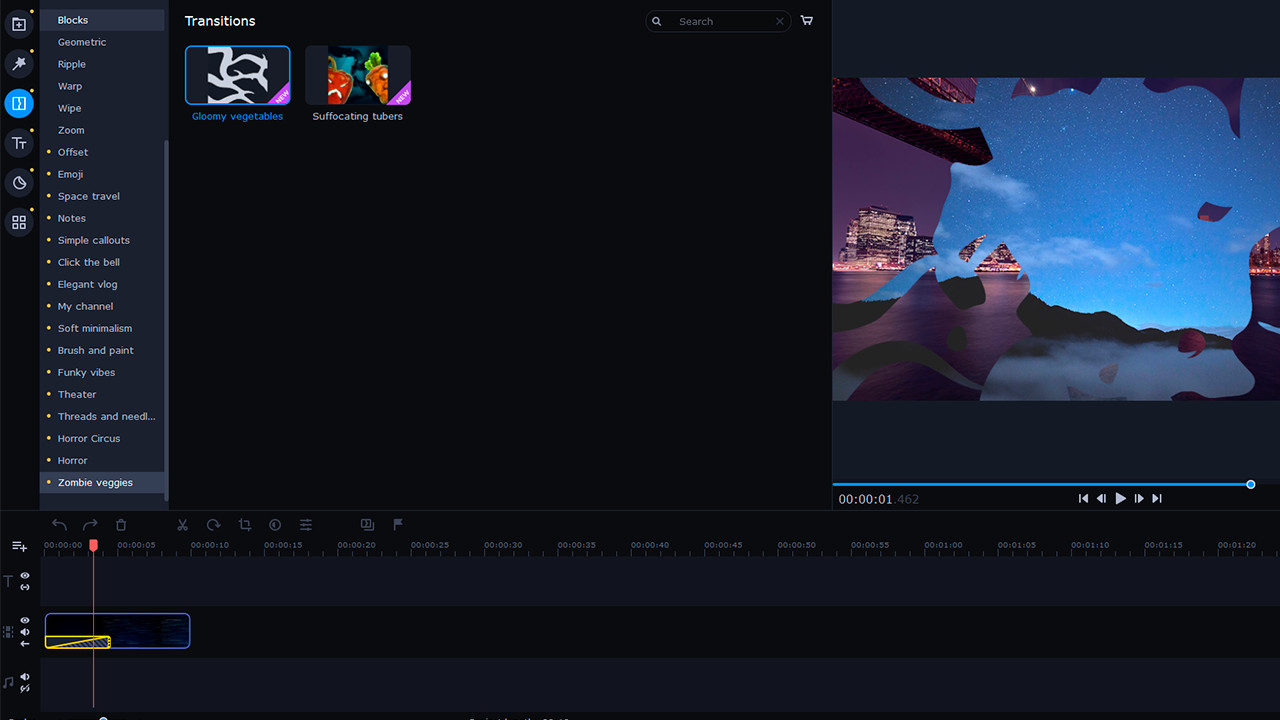Screen dimensions: 1280x720
Task: Clear the search field with the X
Action: point(779,21)
